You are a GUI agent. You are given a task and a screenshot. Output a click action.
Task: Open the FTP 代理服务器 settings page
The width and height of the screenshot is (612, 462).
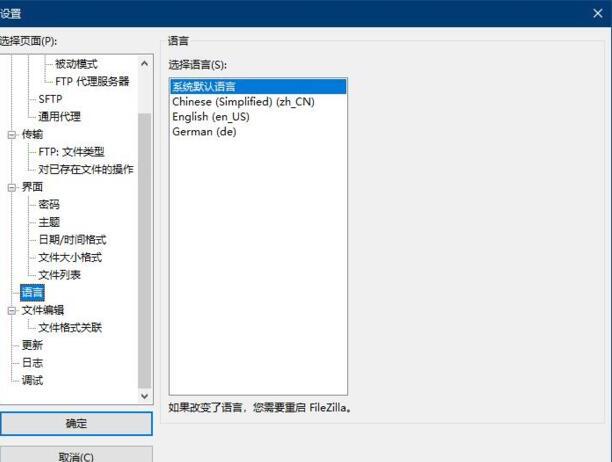pos(92,81)
